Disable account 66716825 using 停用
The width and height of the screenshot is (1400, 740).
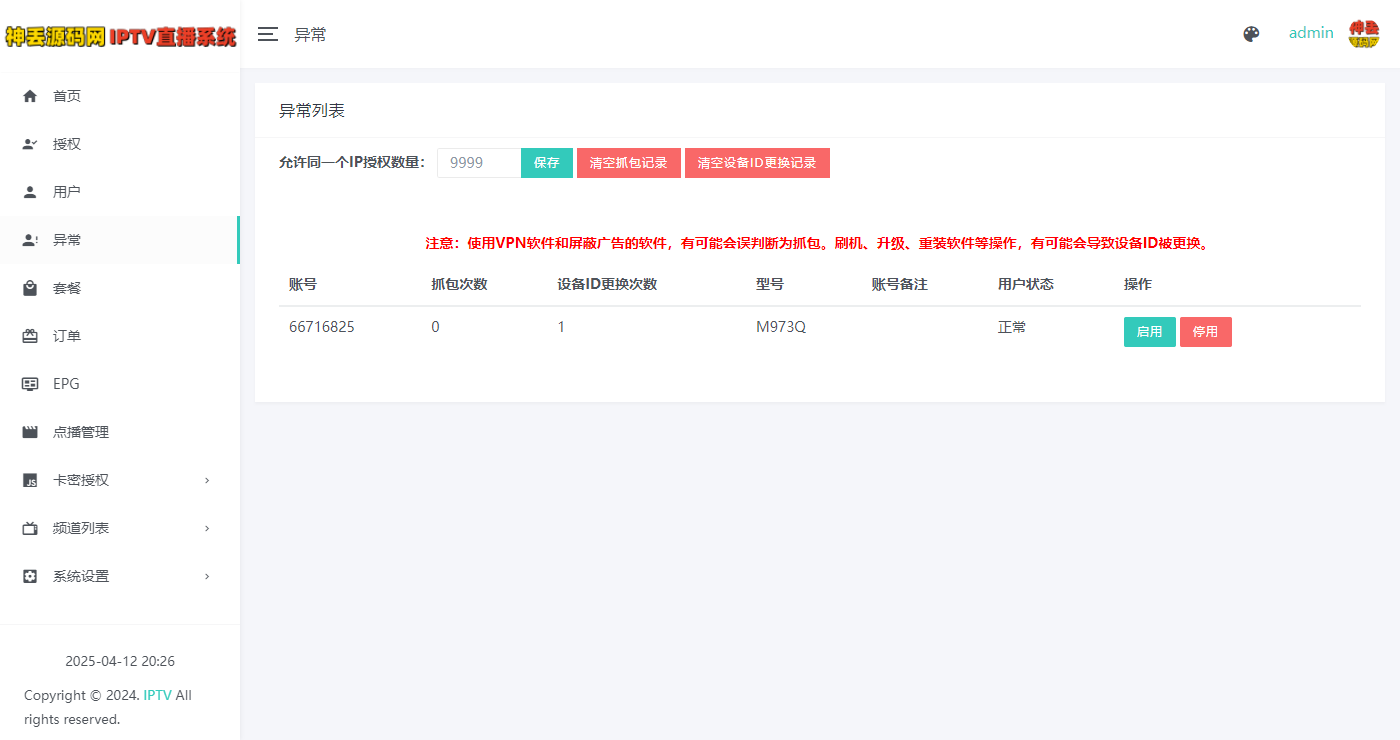click(x=1206, y=331)
